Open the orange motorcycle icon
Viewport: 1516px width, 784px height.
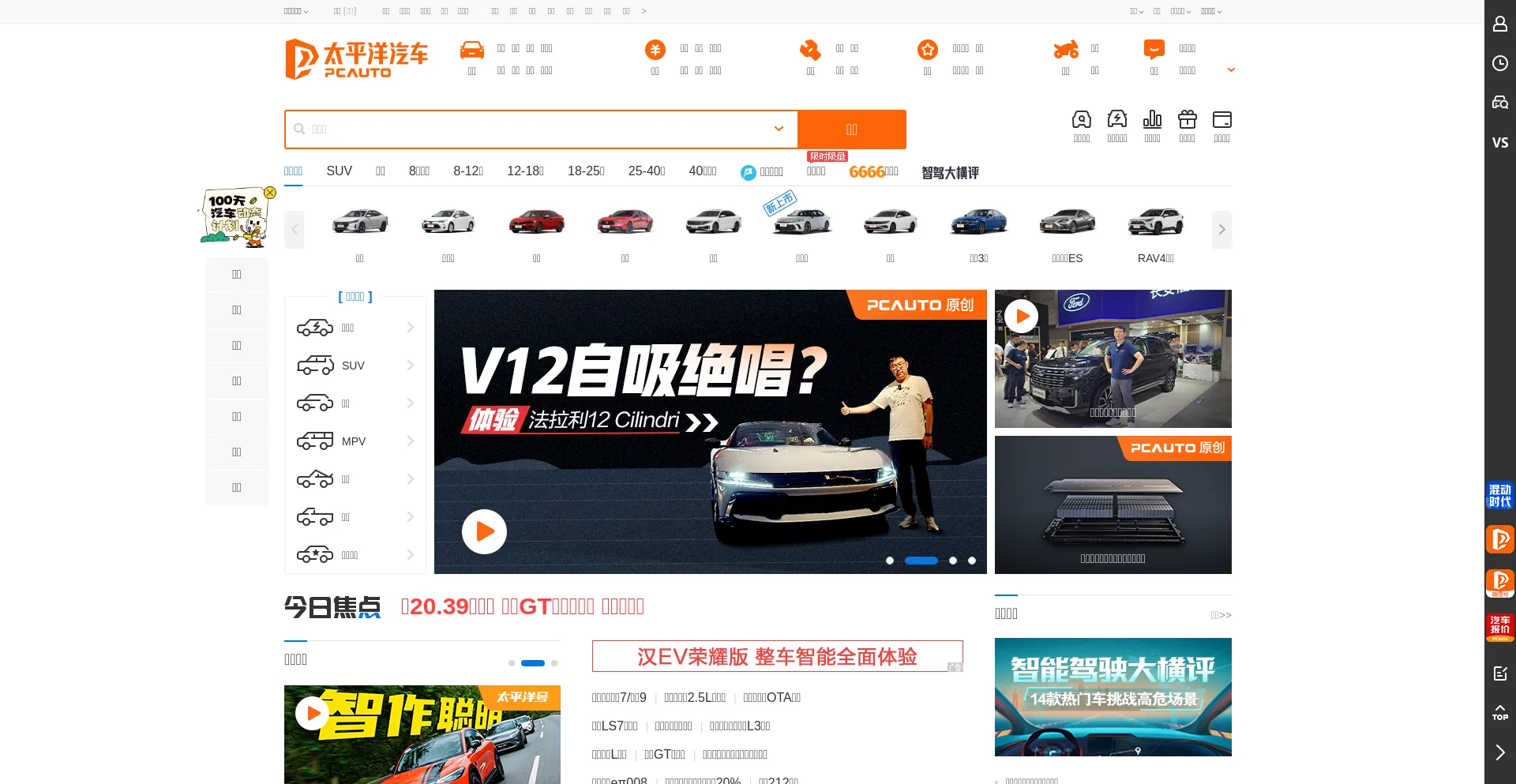tap(1065, 50)
